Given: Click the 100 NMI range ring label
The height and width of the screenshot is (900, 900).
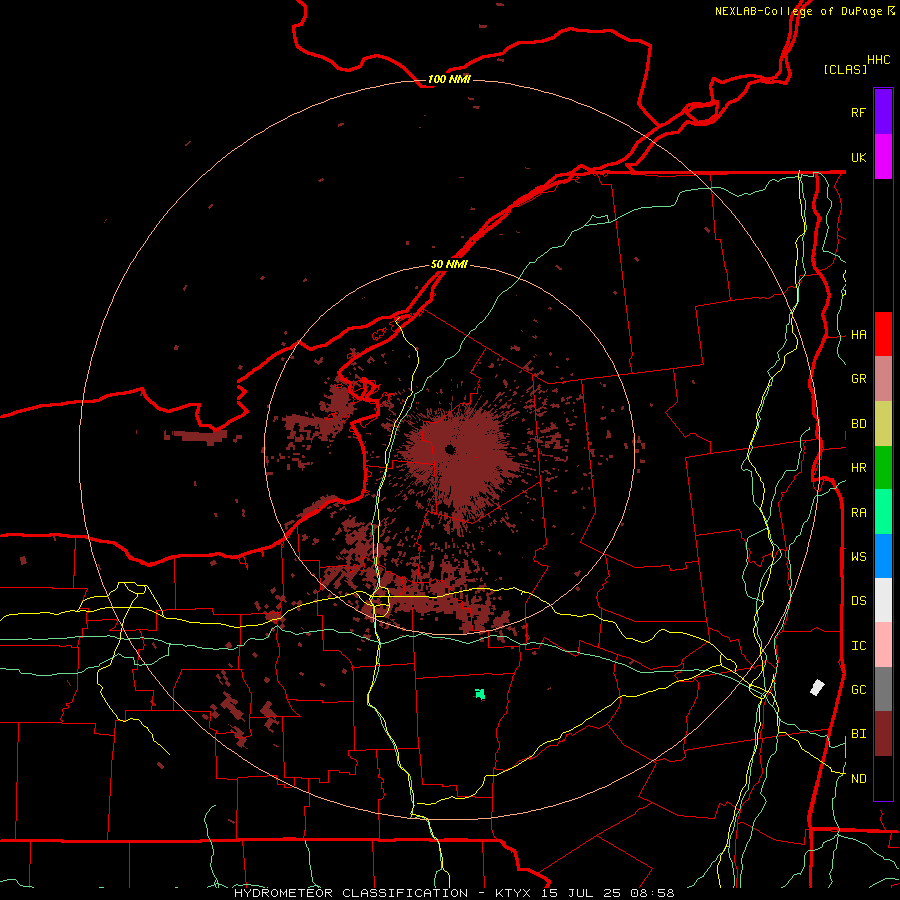Looking at the screenshot, I should tap(449, 79).
